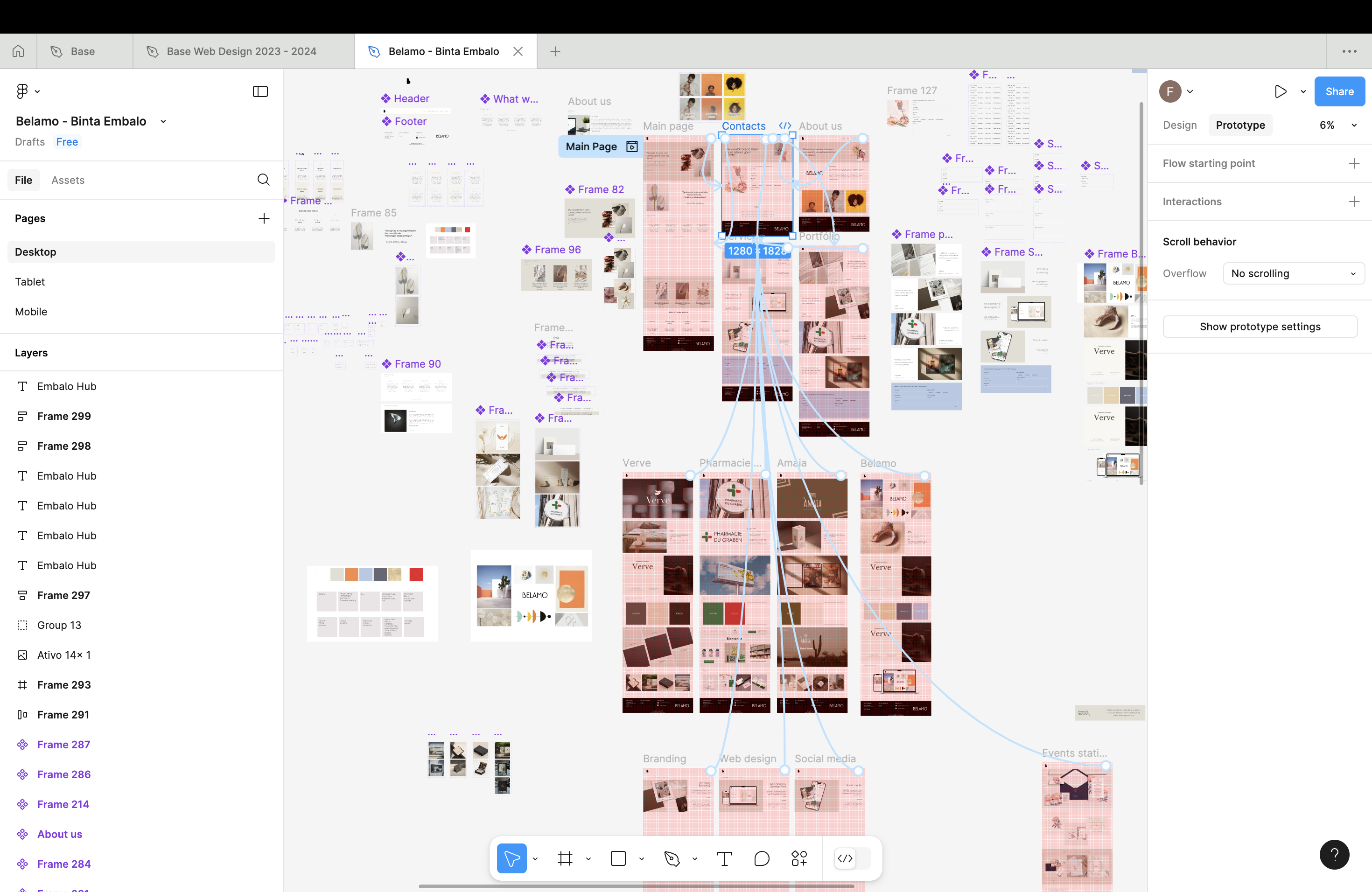Image resolution: width=1372 pixels, height=892 pixels.
Task: Open the Actions resources tool
Action: pyautogui.click(x=799, y=858)
